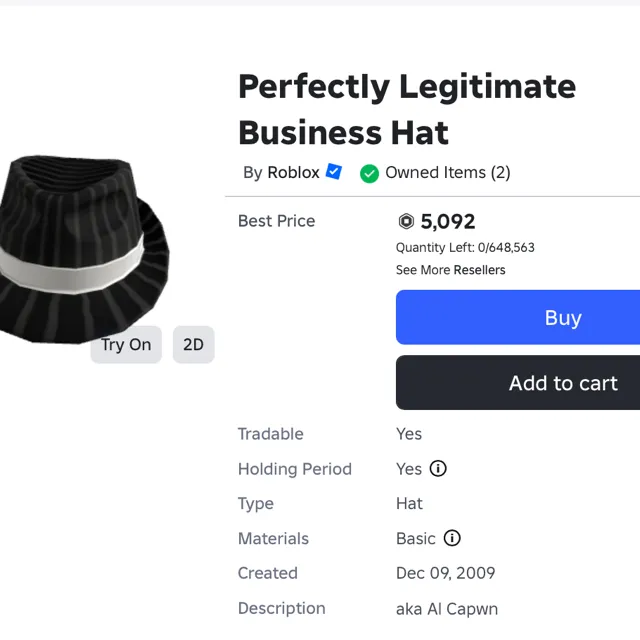
Task: Open the Roblox creator profile link
Action: [293, 172]
